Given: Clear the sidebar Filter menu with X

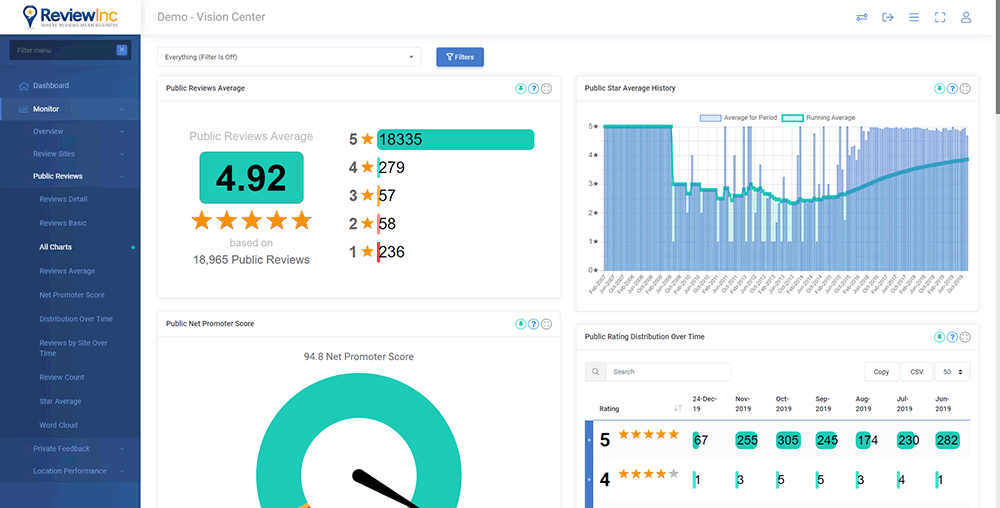Looking at the screenshot, I should click(121, 50).
